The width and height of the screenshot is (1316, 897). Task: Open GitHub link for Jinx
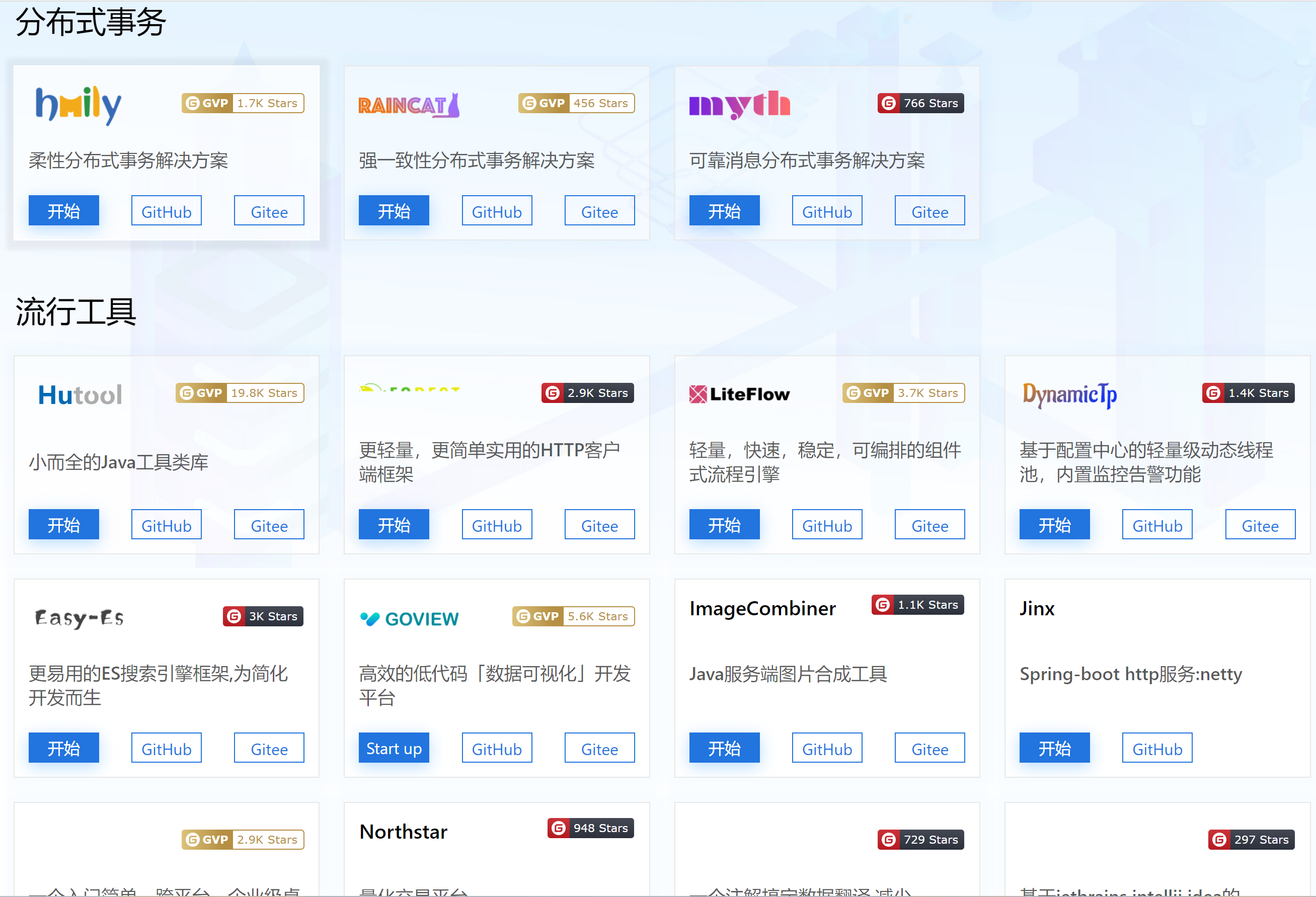pos(1157,748)
